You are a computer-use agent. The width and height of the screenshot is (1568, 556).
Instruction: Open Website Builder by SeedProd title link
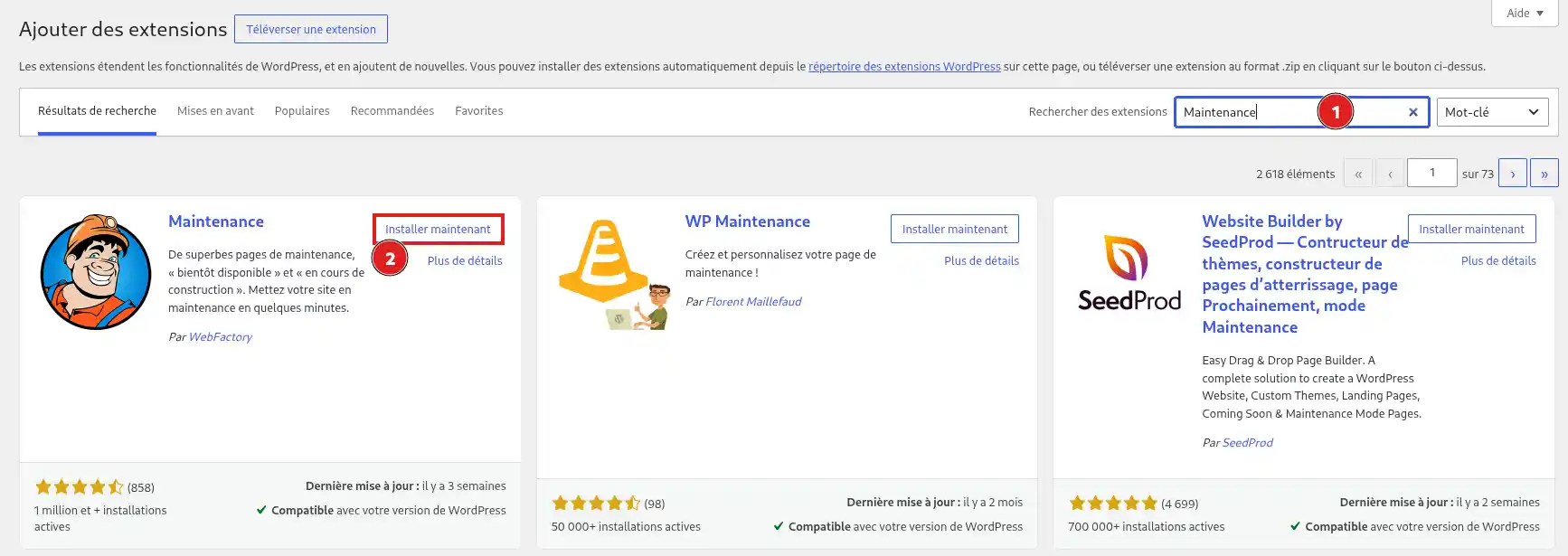(x=1305, y=274)
